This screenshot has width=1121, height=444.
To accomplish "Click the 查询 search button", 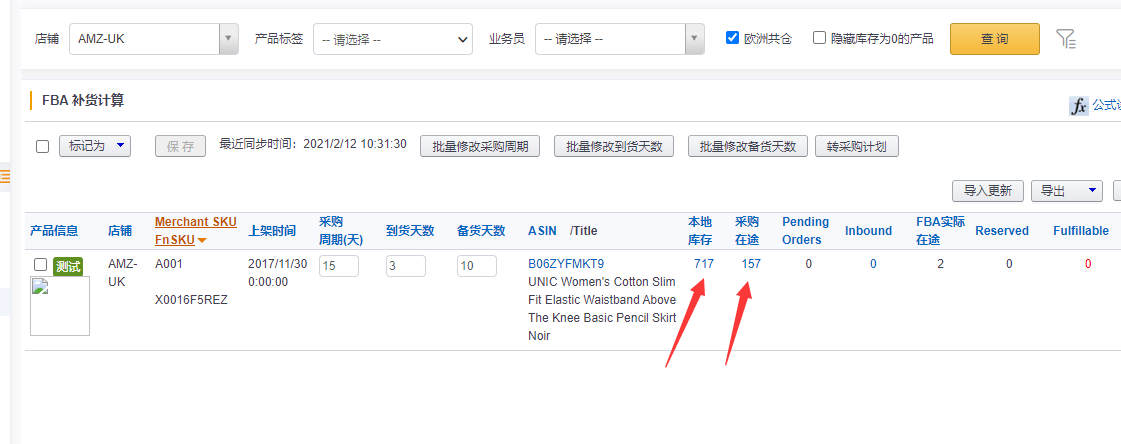I will point(994,39).
